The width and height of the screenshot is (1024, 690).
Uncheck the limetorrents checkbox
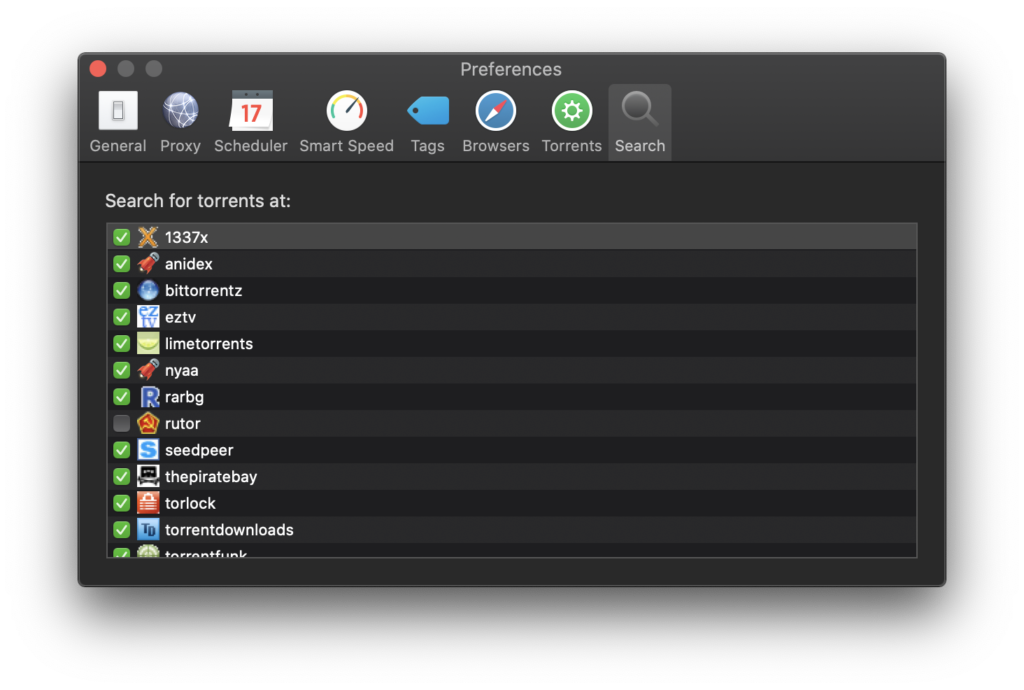click(121, 343)
